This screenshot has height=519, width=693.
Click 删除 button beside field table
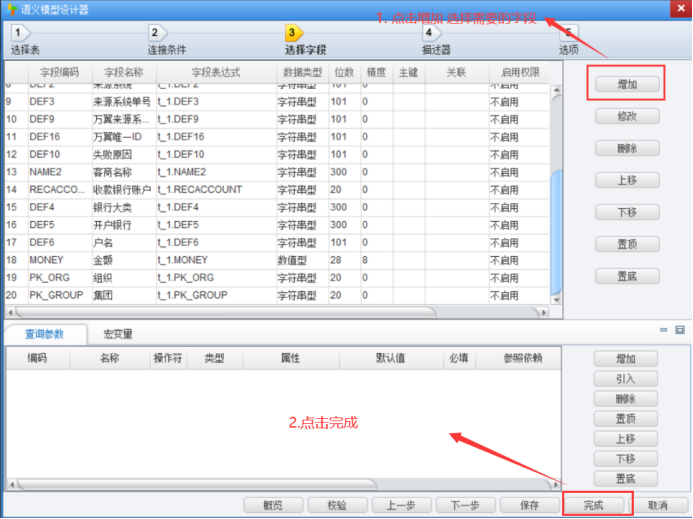[x=627, y=148]
